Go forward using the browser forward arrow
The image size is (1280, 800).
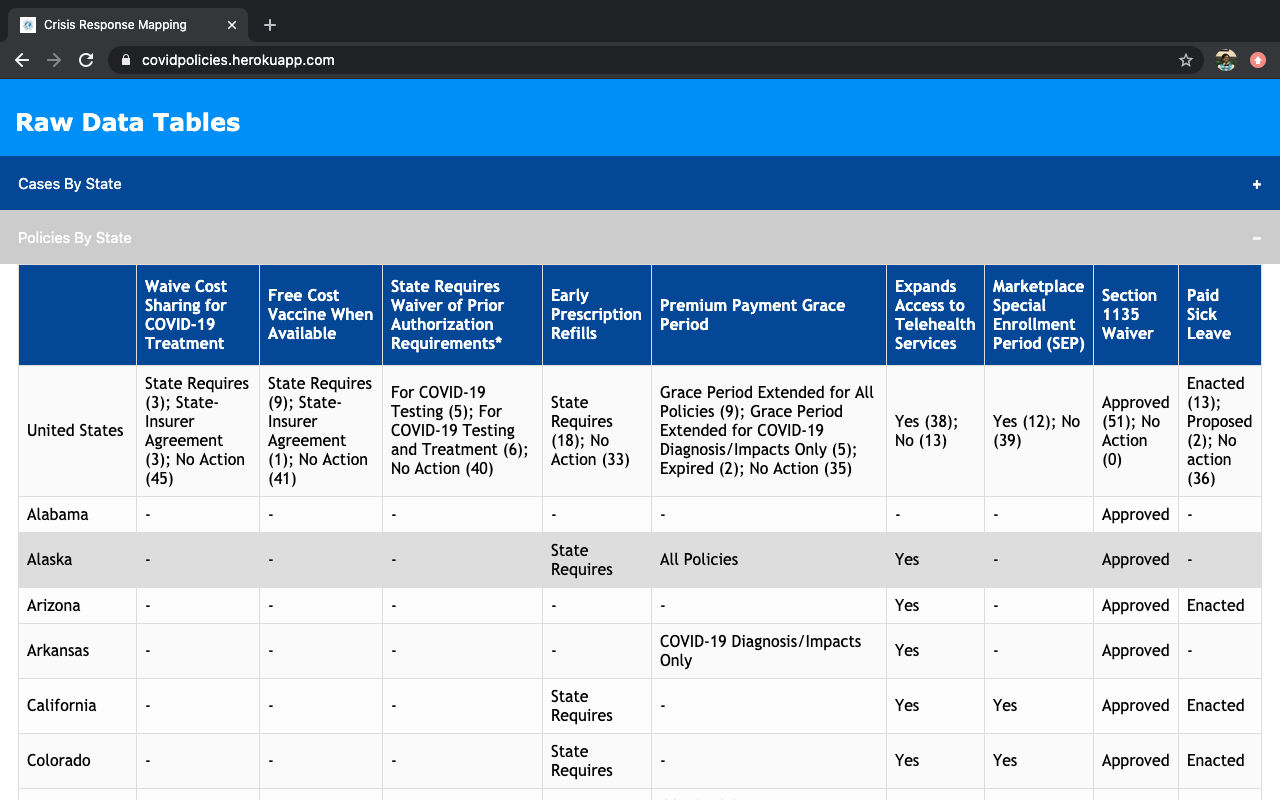click(x=54, y=60)
